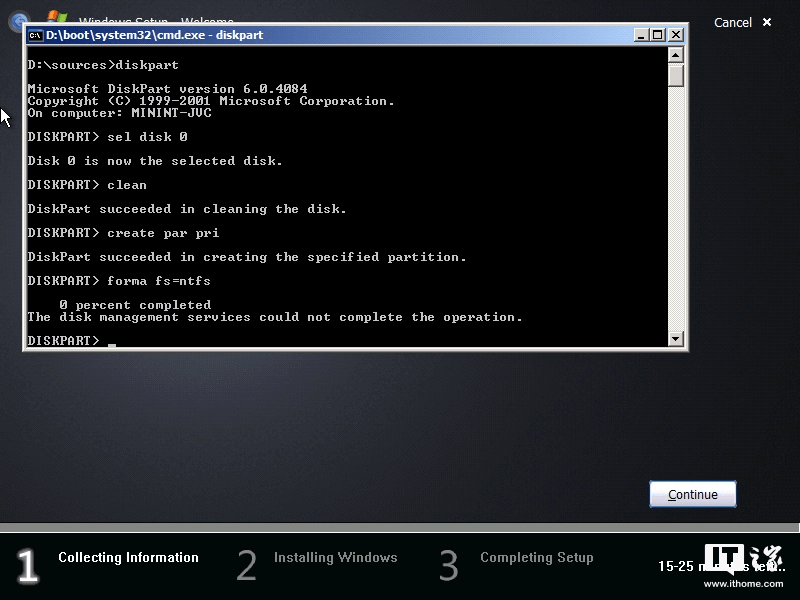The height and width of the screenshot is (600, 800).
Task: Click the scrollbar down arrow in the console window
Action: [x=673, y=338]
